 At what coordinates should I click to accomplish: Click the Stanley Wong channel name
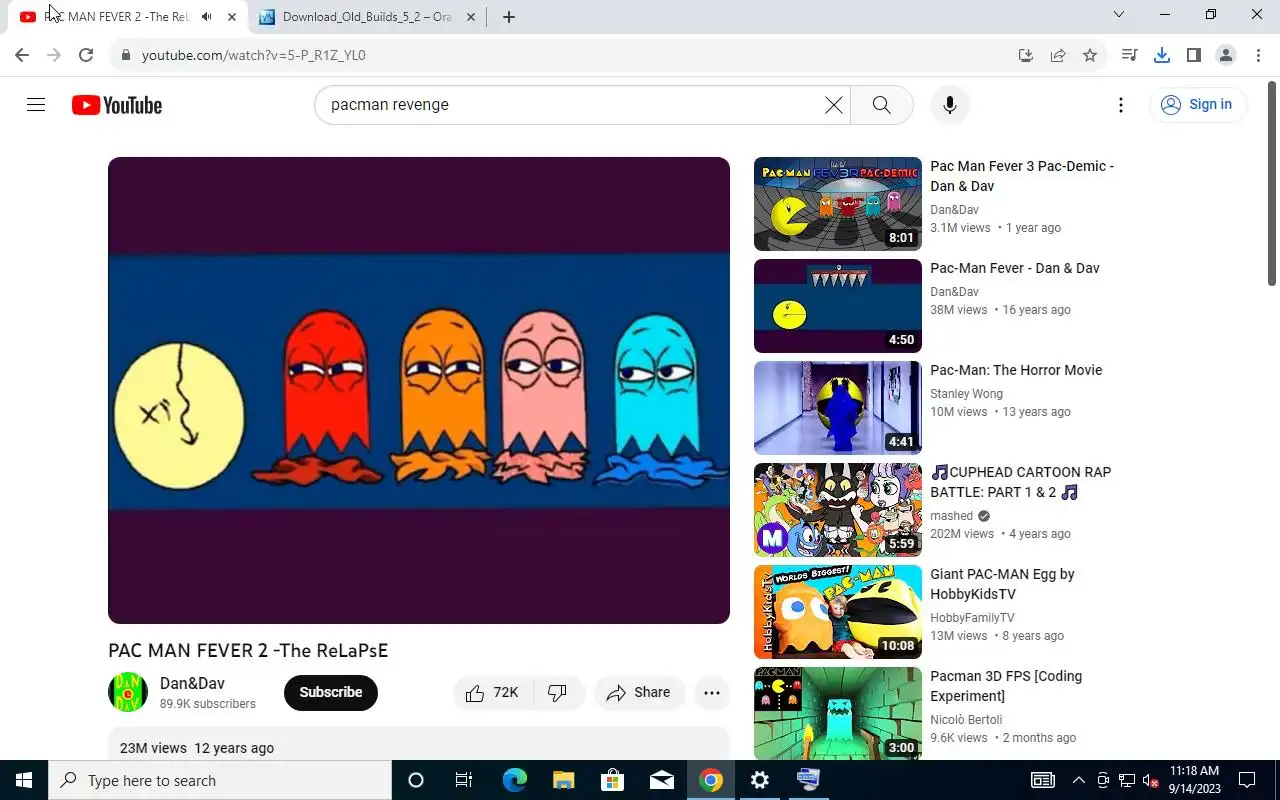point(966,394)
